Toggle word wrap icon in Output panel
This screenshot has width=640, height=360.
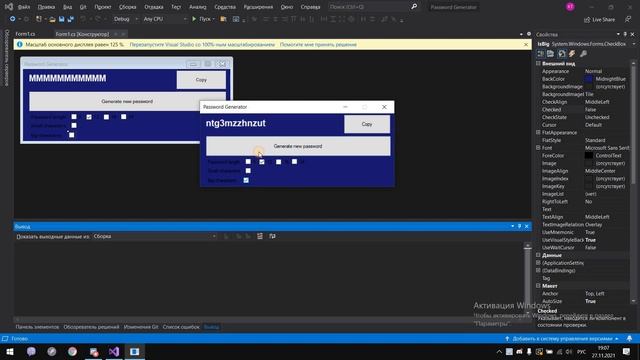click(272, 236)
